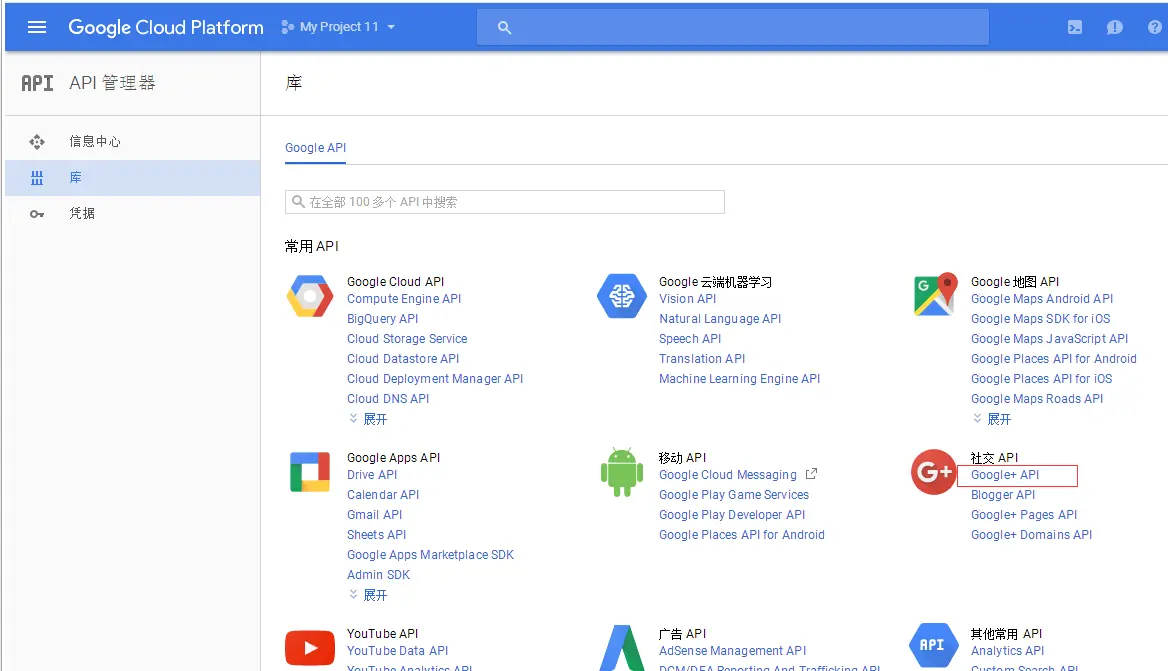Click the Android robot icon
1168x671 pixels.
621,472
